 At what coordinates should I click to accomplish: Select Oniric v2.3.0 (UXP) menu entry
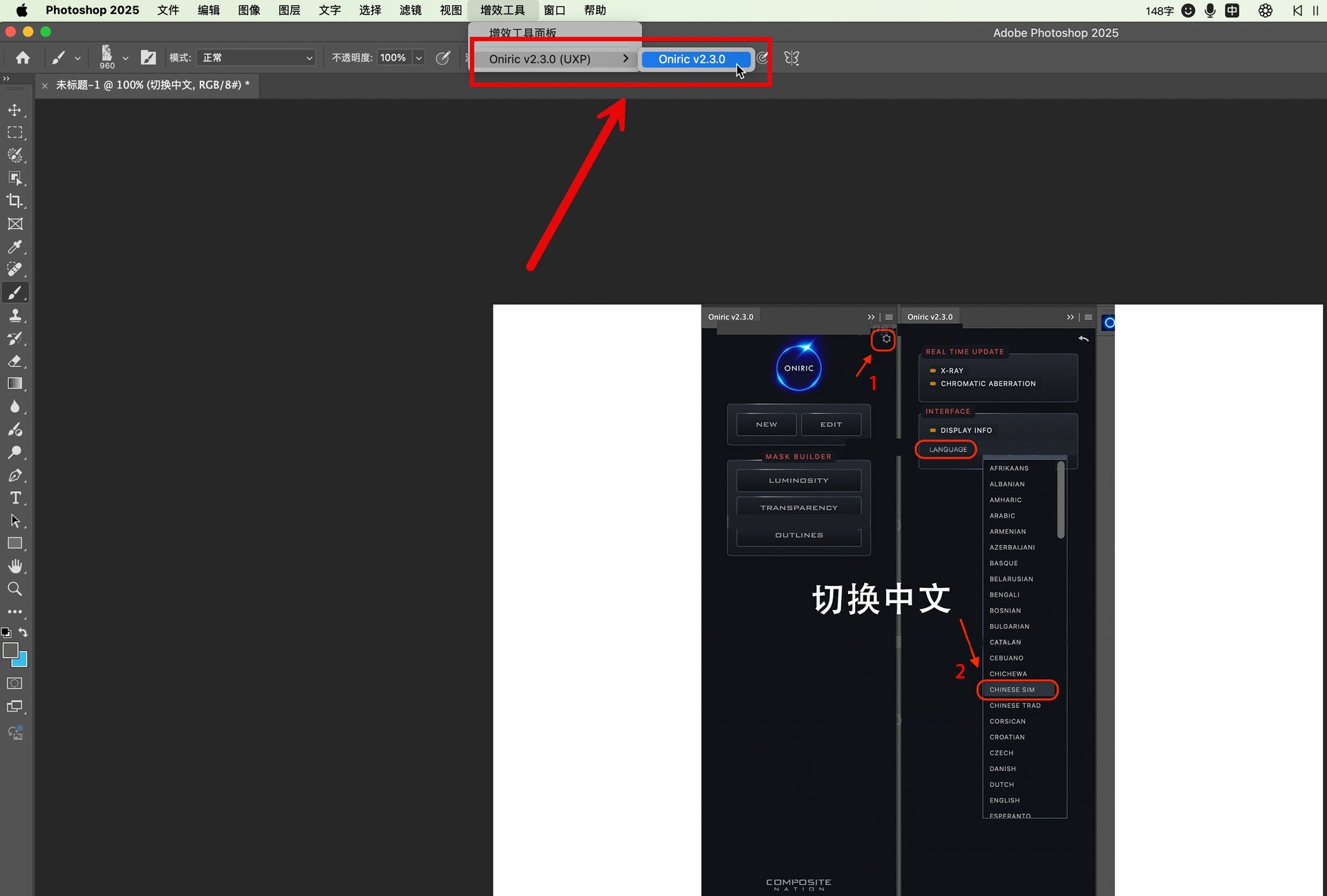click(556, 59)
